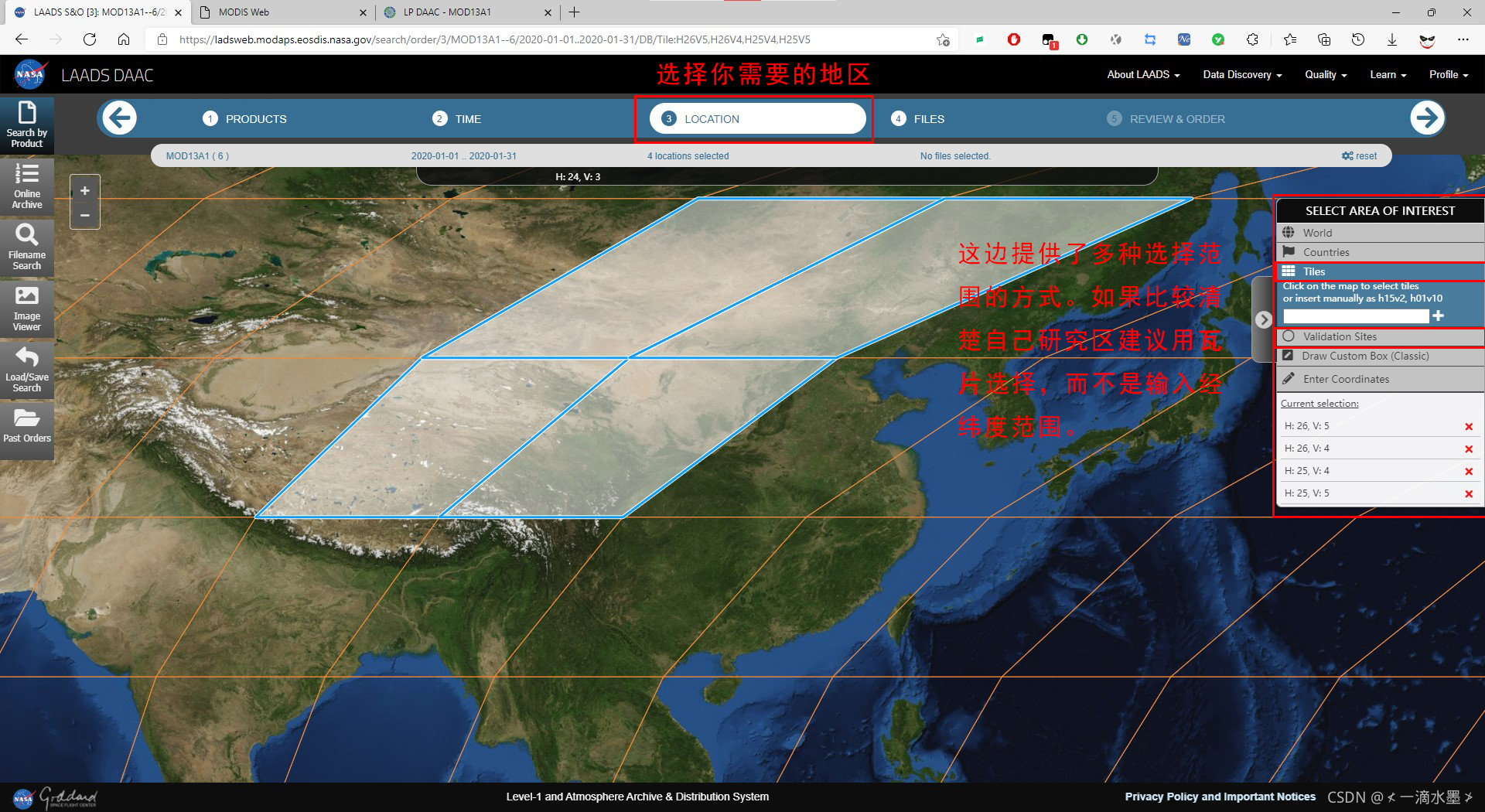Open LOCATION step
Screen dimensions: 1485x812
(x=757, y=118)
